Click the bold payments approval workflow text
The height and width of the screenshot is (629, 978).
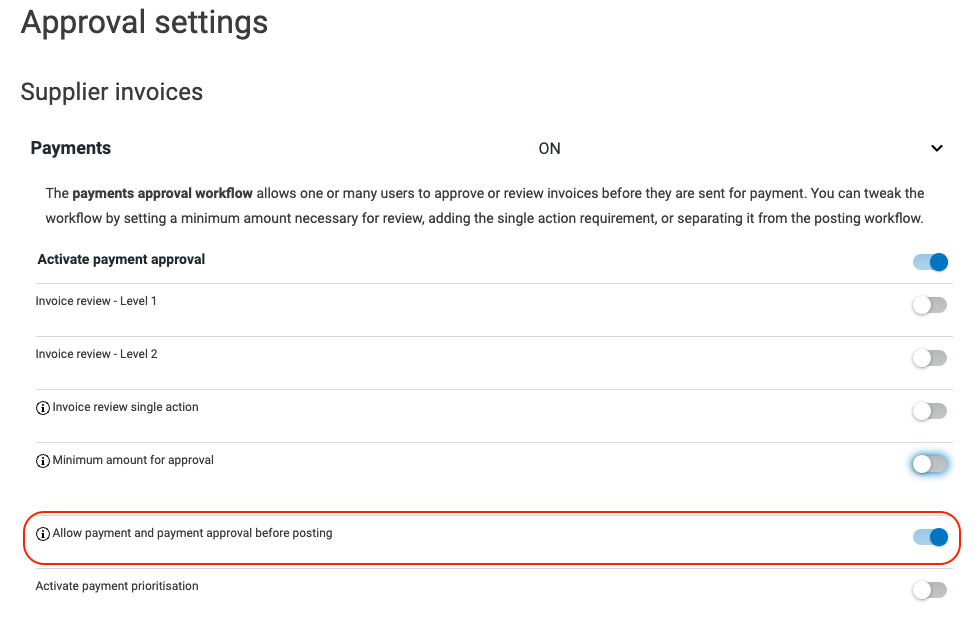[x=162, y=193]
